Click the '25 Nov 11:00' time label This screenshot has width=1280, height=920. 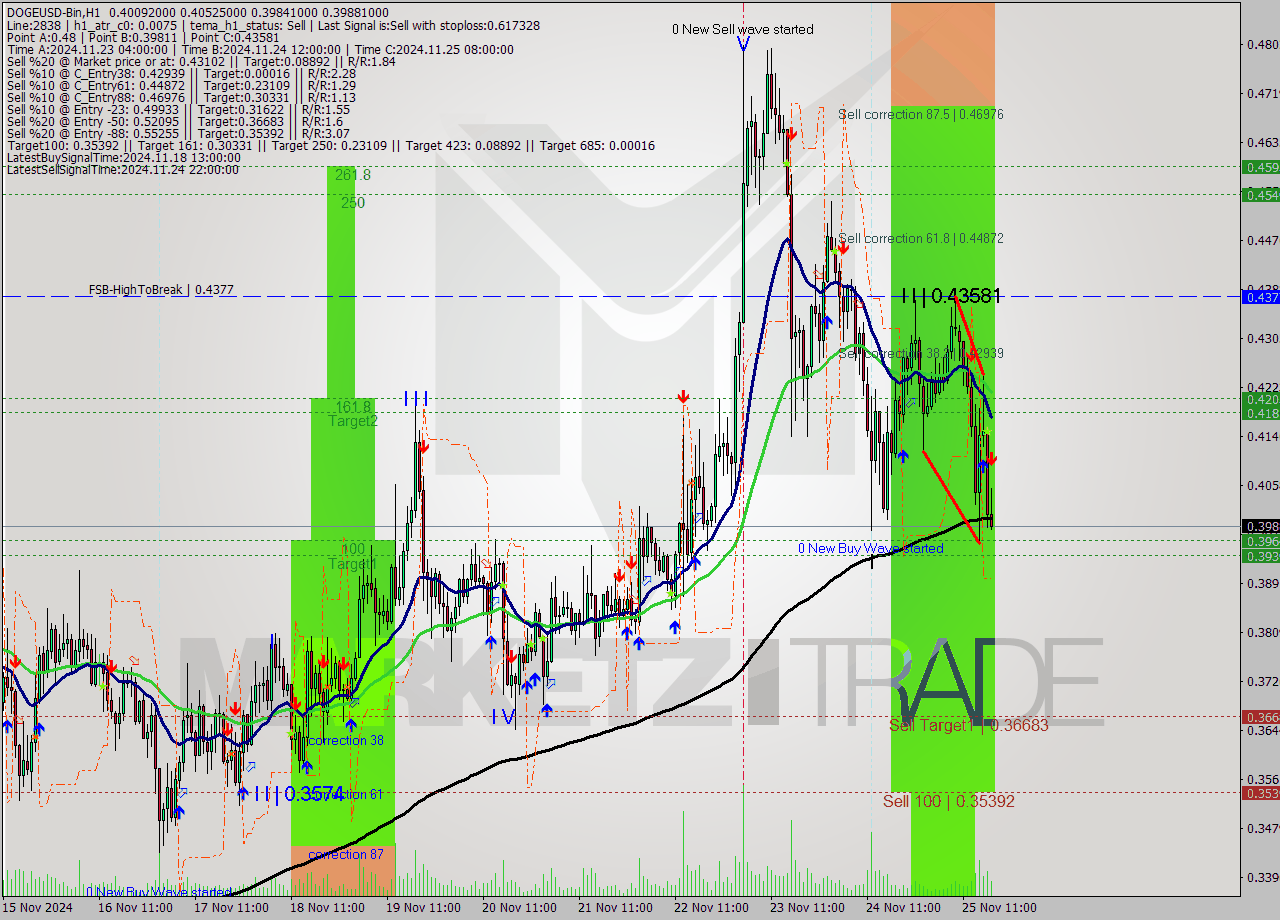tap(998, 908)
